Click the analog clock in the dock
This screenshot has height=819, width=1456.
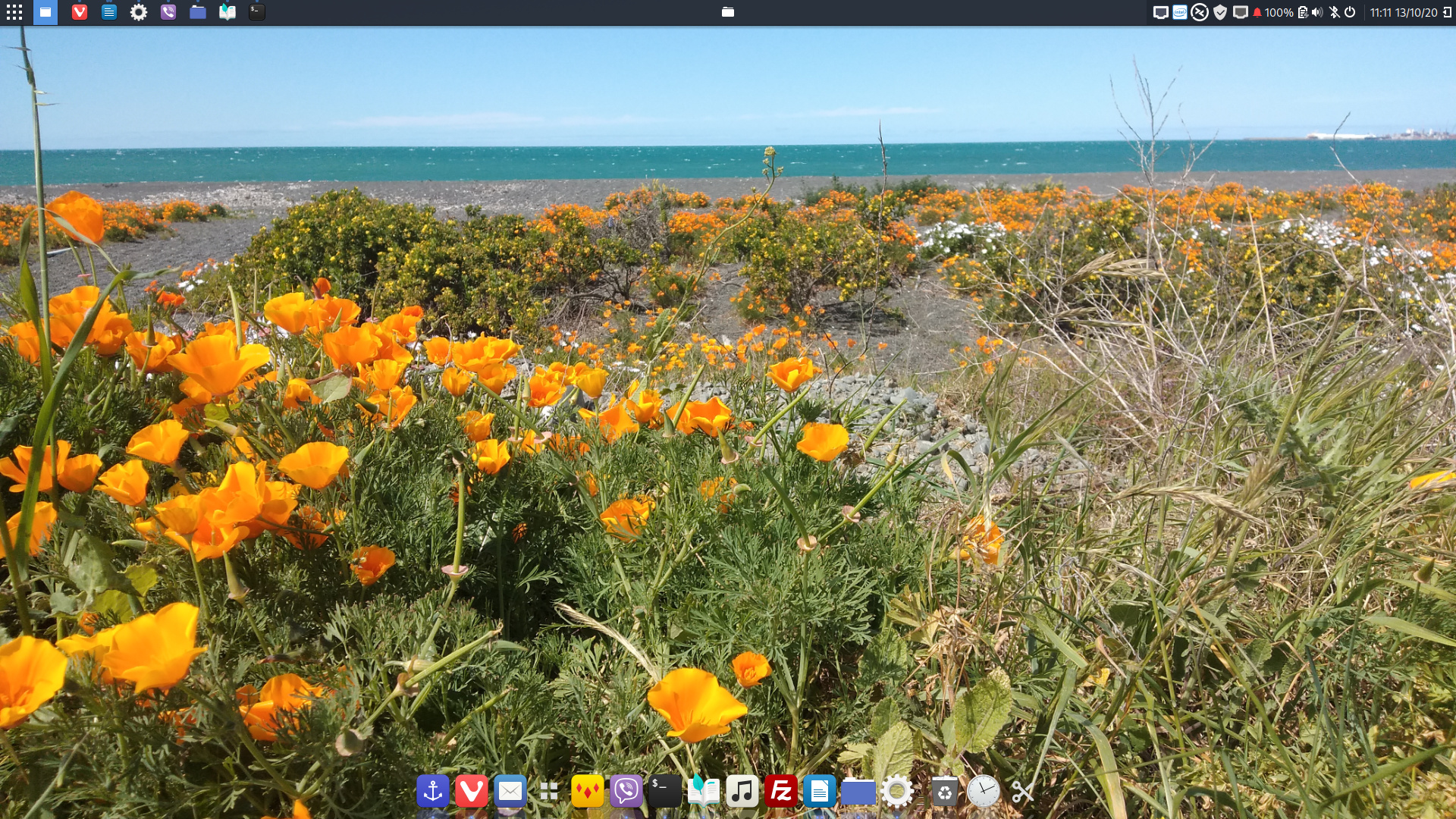pos(984,792)
